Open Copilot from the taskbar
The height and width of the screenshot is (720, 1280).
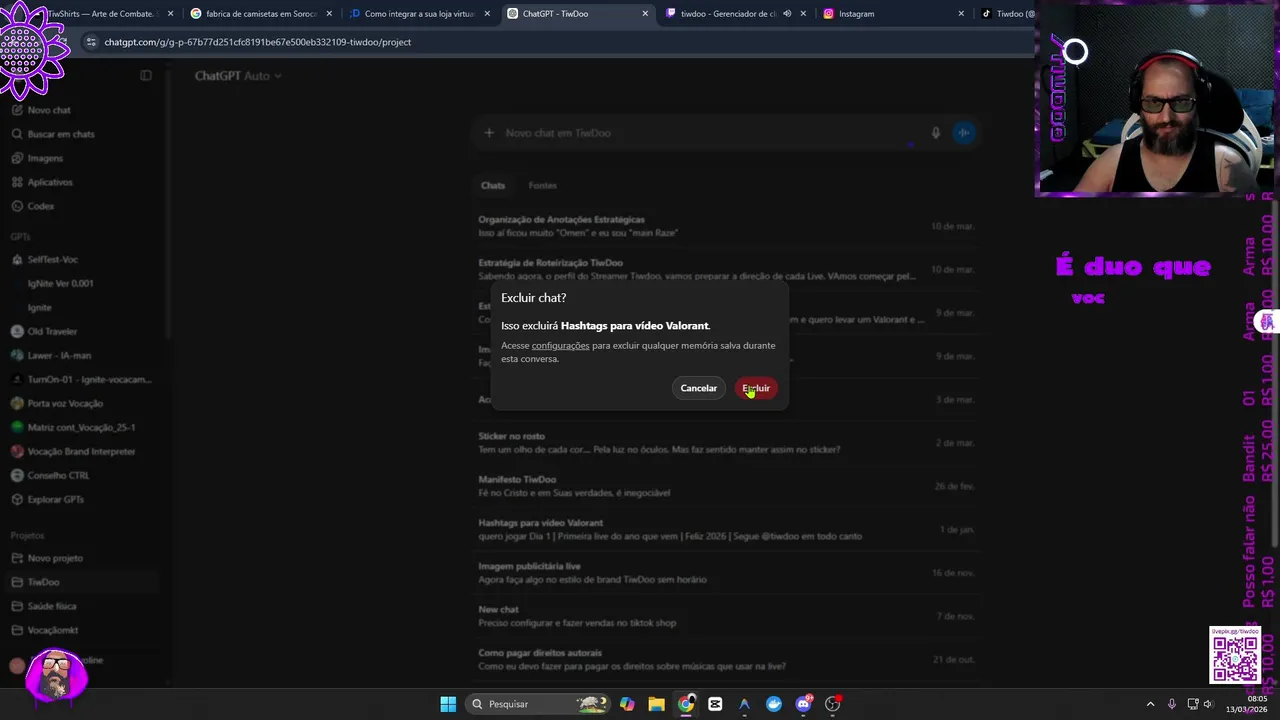pyautogui.click(x=627, y=704)
